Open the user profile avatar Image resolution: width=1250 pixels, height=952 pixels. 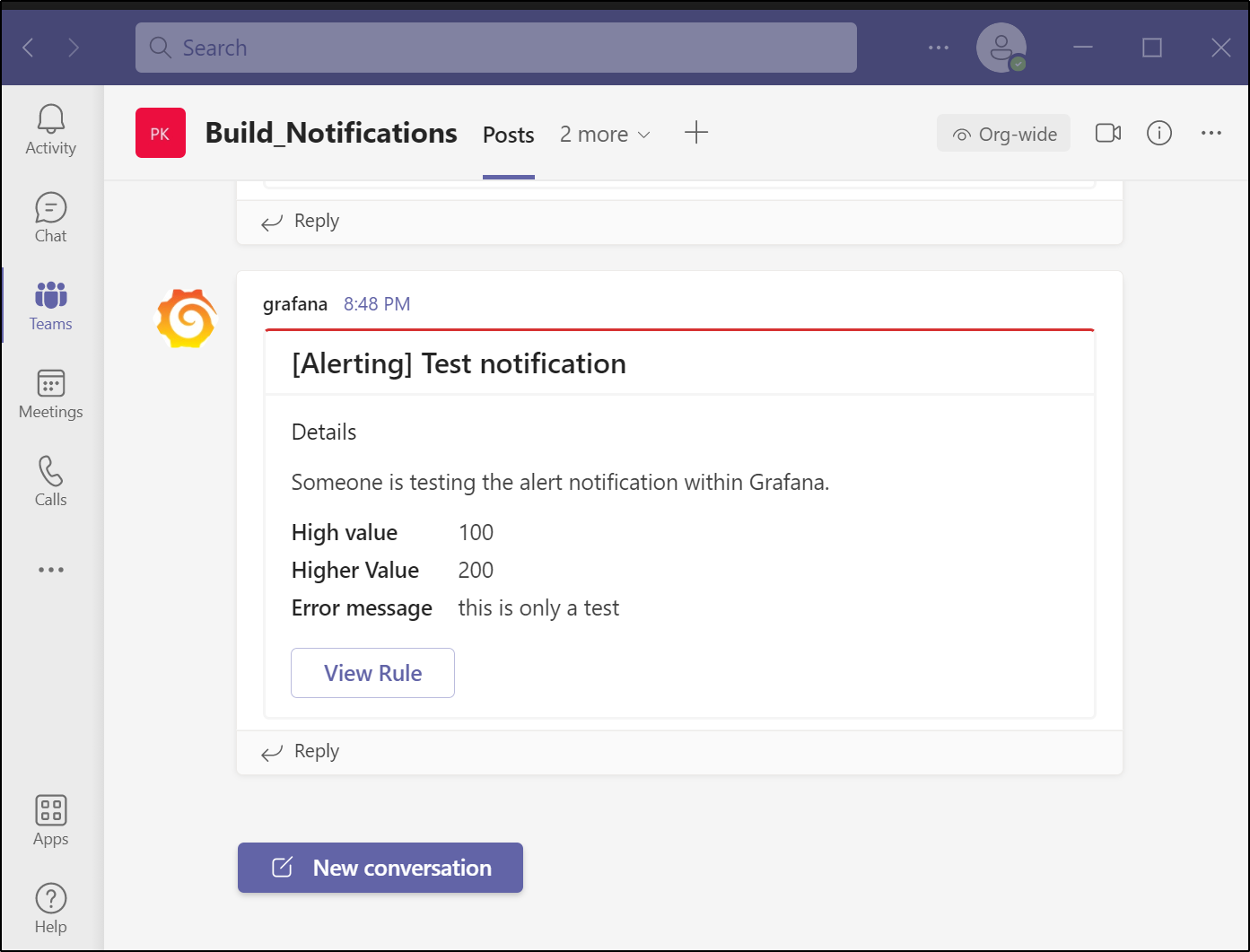(1001, 48)
